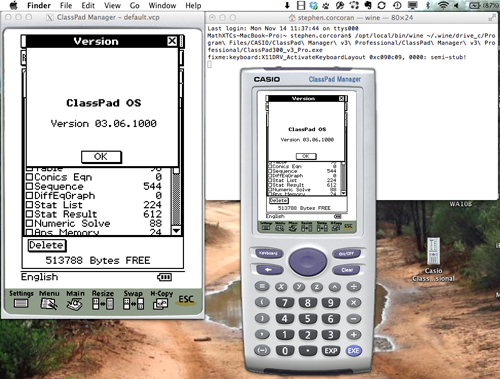Click the "513788 Bytes FREE" text

point(98,260)
